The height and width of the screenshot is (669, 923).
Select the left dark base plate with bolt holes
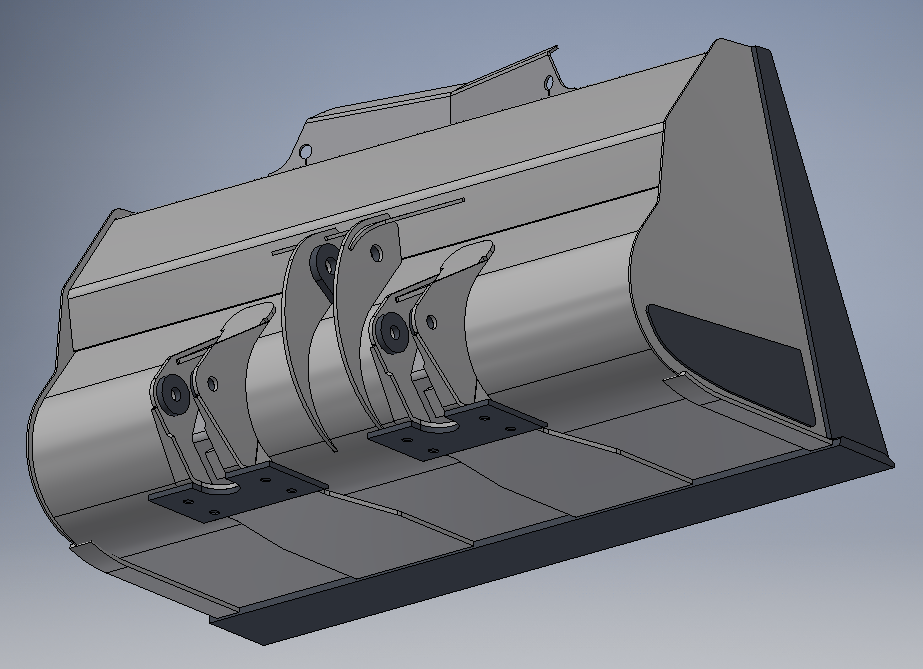click(x=237, y=492)
